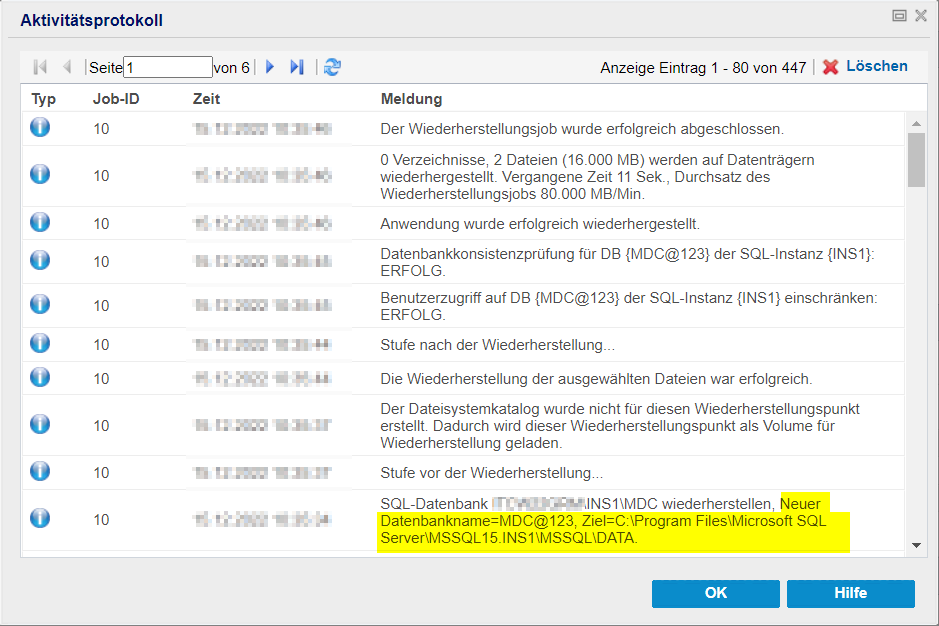
Task: Refresh the activity log list
Action: (332, 67)
